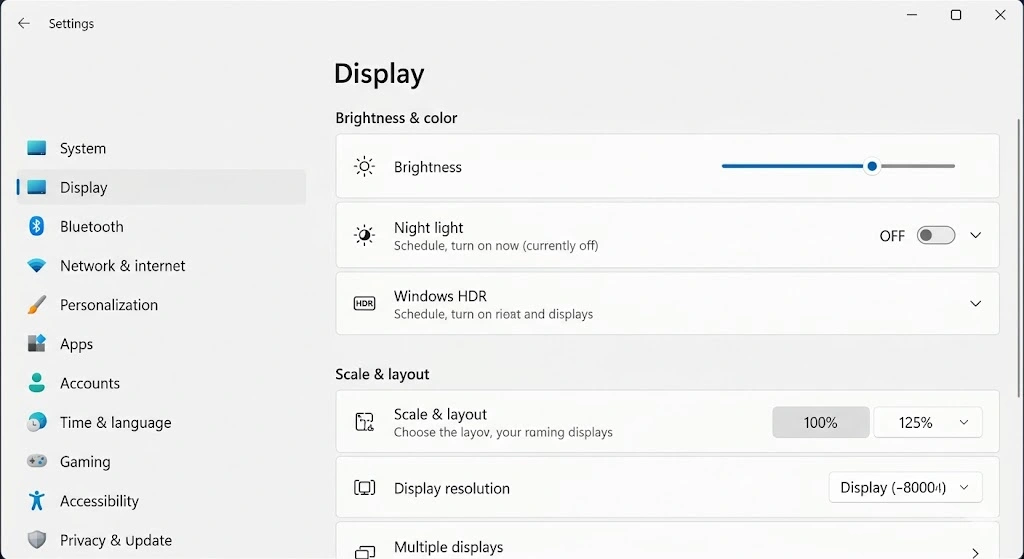This screenshot has height=559, width=1024.
Task: Click the vertical scrollbar on right
Action: tap(1019, 258)
